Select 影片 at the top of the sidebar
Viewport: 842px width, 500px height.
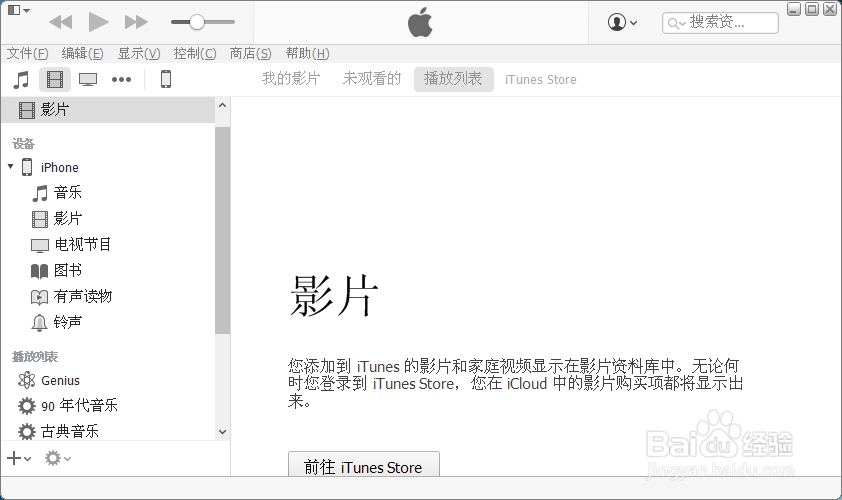[108, 110]
